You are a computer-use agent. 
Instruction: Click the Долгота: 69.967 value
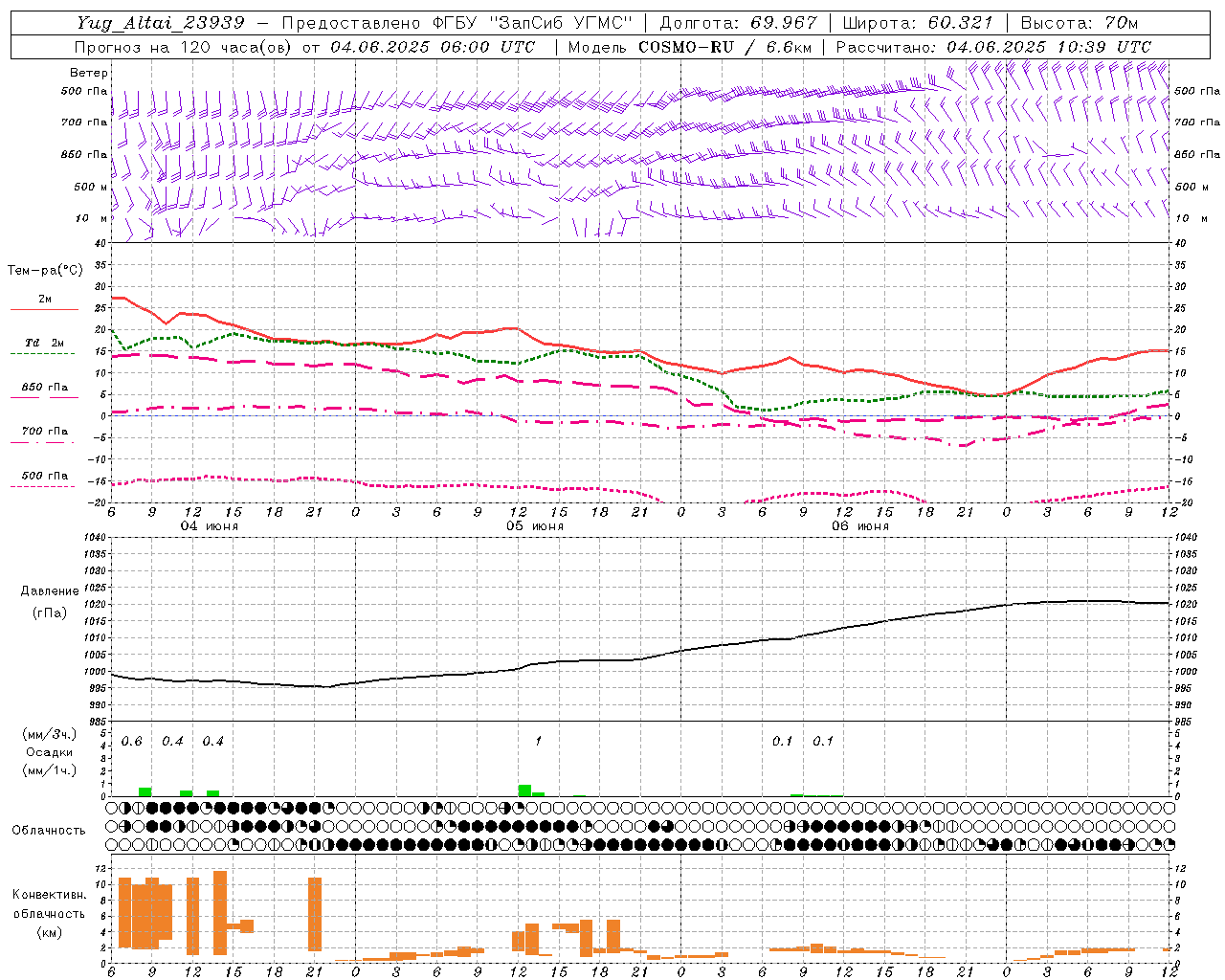[738, 23]
